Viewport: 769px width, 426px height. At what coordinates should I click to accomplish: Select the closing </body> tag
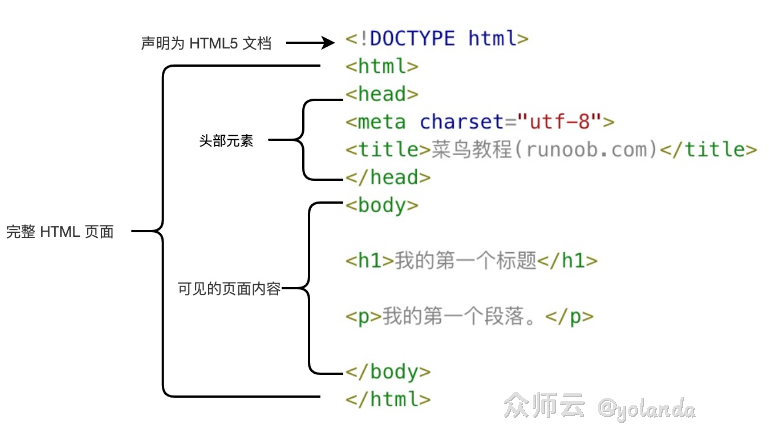387,371
